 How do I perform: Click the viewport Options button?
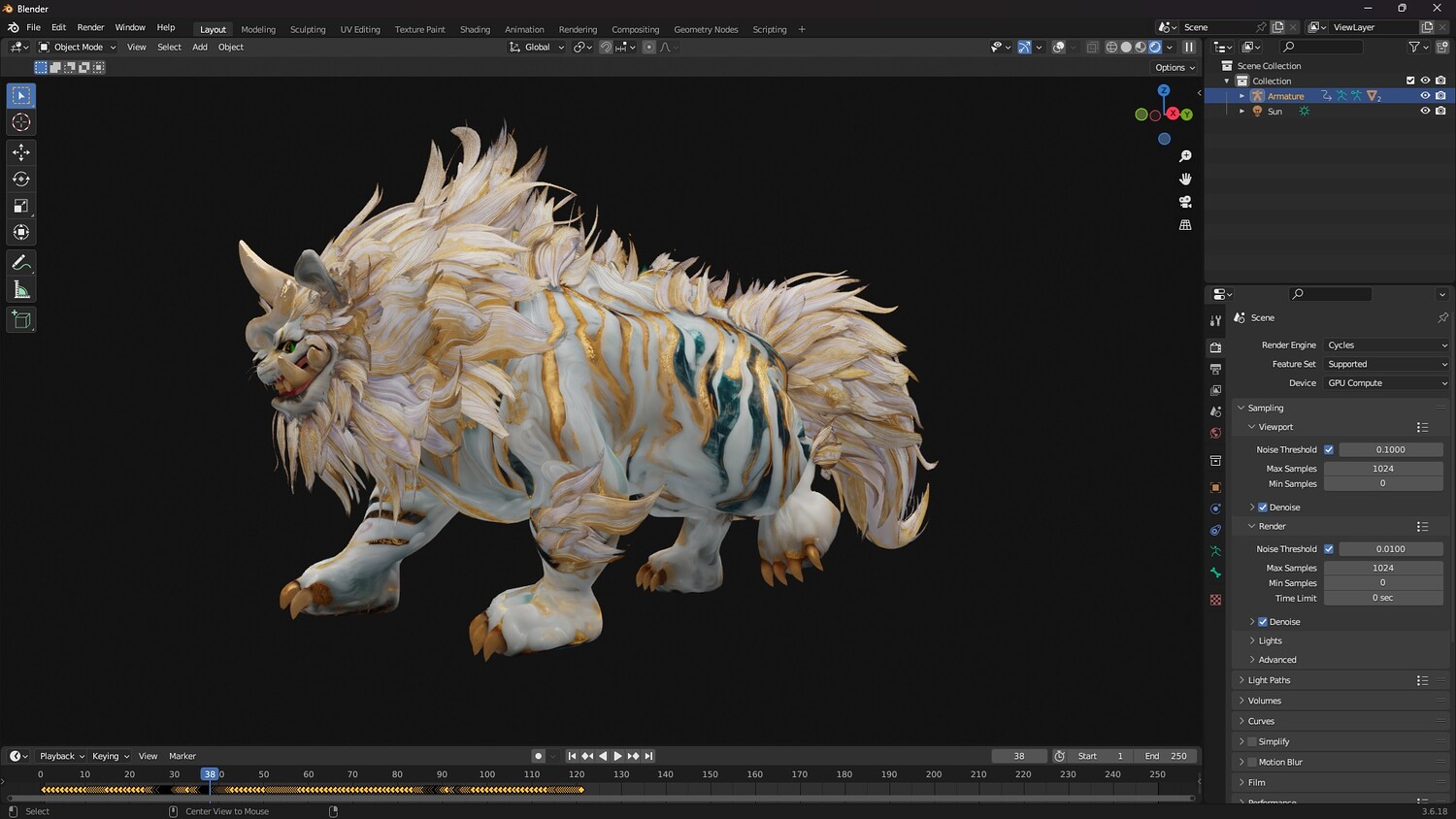pyautogui.click(x=1175, y=68)
